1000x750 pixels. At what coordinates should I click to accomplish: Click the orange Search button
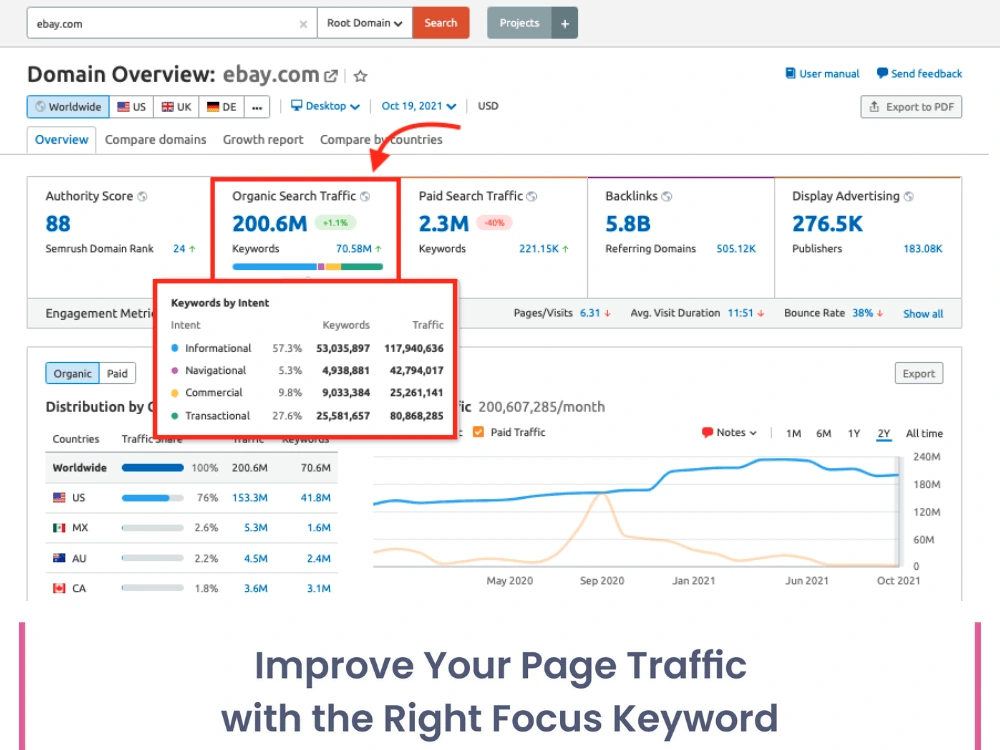[x=441, y=23]
